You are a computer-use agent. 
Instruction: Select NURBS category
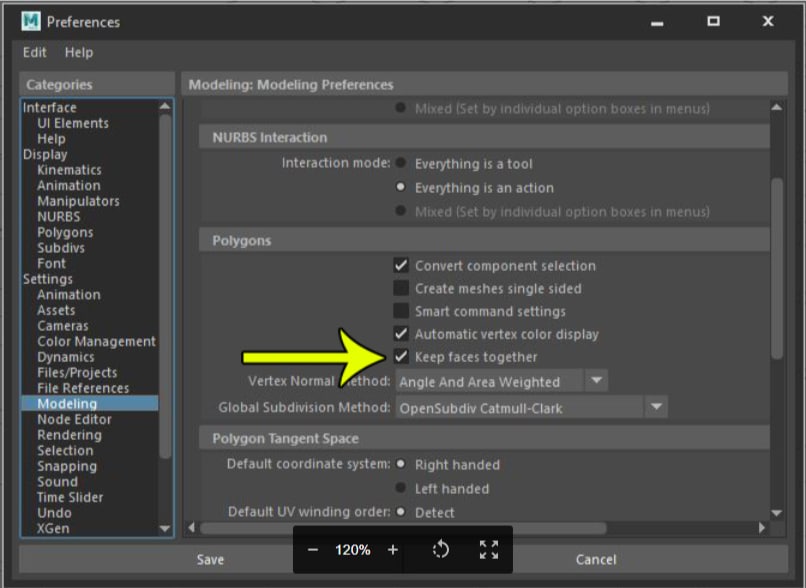(x=59, y=216)
